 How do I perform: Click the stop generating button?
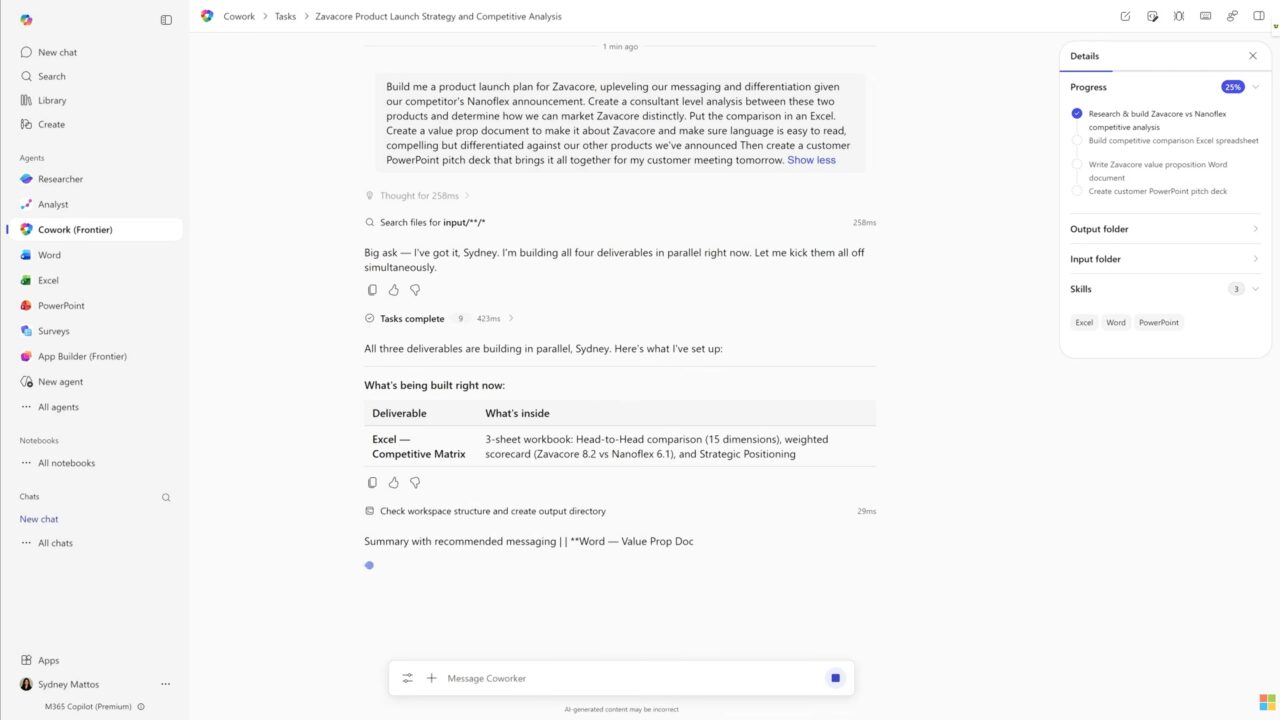tap(835, 678)
